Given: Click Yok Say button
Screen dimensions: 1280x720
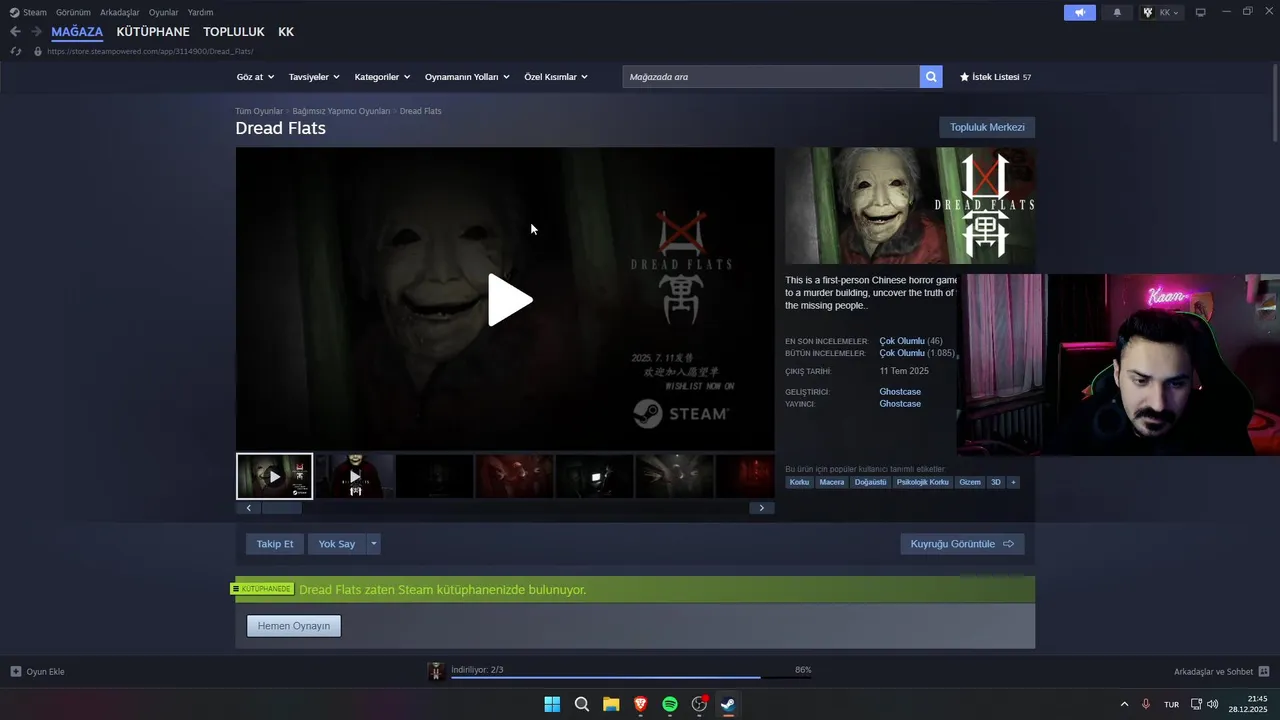Looking at the screenshot, I should [337, 544].
